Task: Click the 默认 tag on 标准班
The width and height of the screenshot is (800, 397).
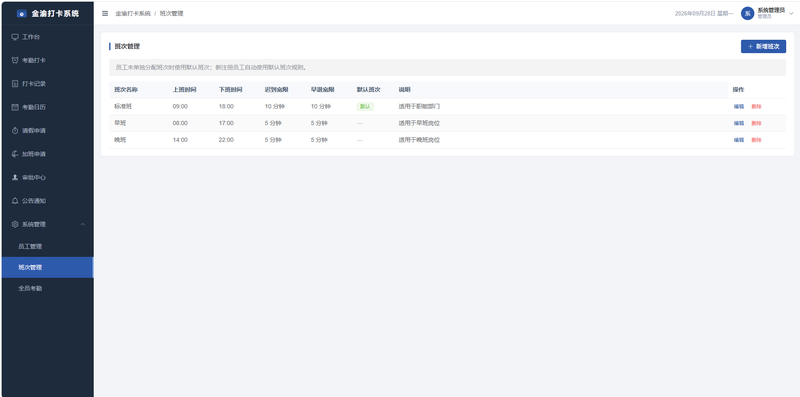Action: click(365, 107)
